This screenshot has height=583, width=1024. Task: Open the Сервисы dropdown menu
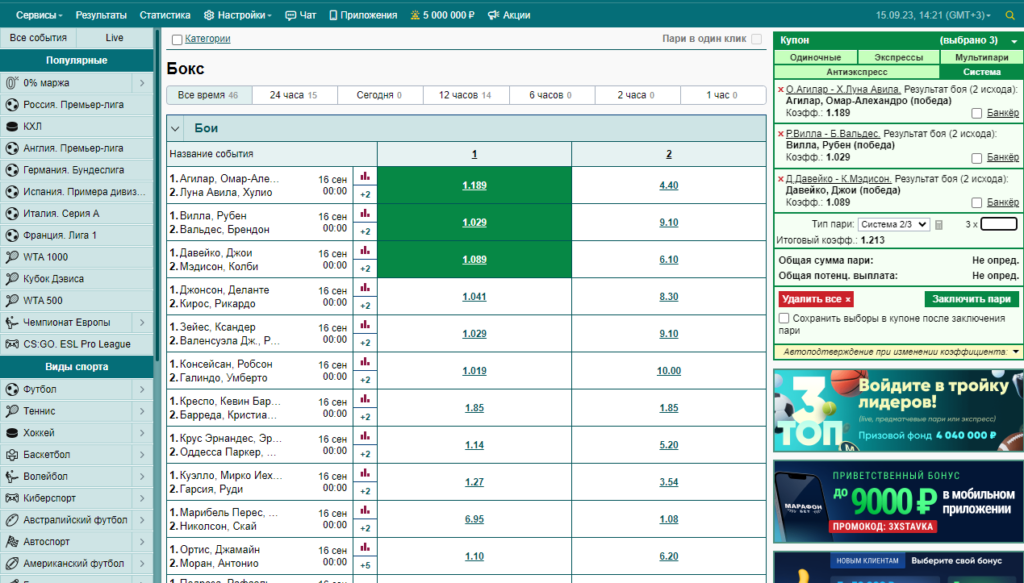pyautogui.click(x=39, y=15)
